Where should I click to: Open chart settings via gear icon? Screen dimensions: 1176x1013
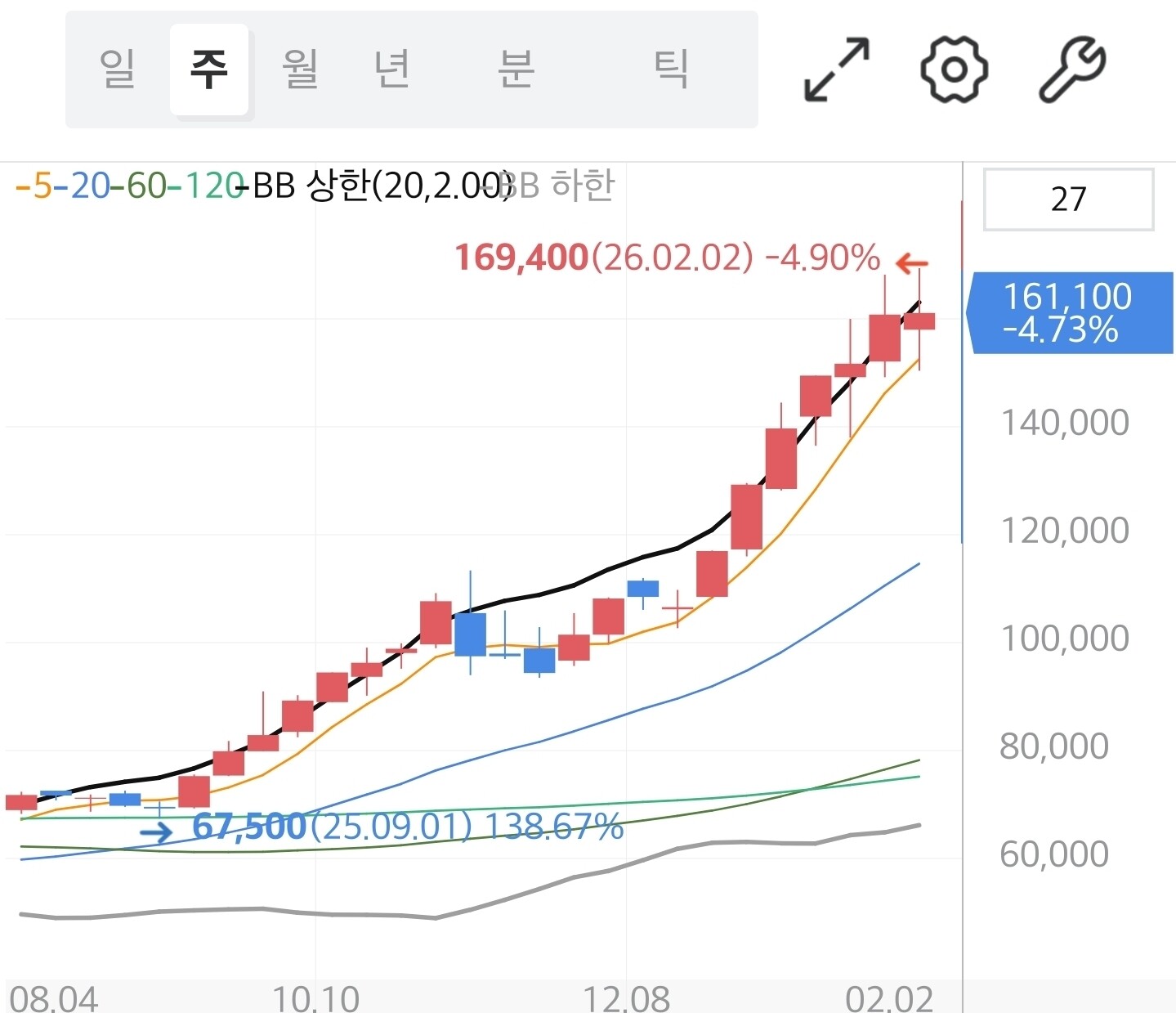coord(954,69)
